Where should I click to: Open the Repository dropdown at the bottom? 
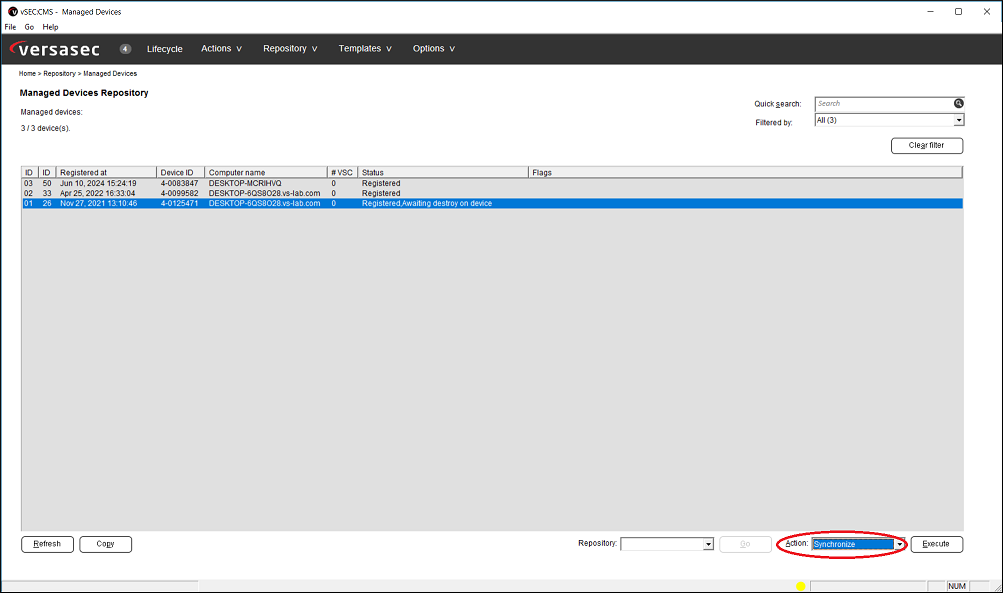click(667, 544)
